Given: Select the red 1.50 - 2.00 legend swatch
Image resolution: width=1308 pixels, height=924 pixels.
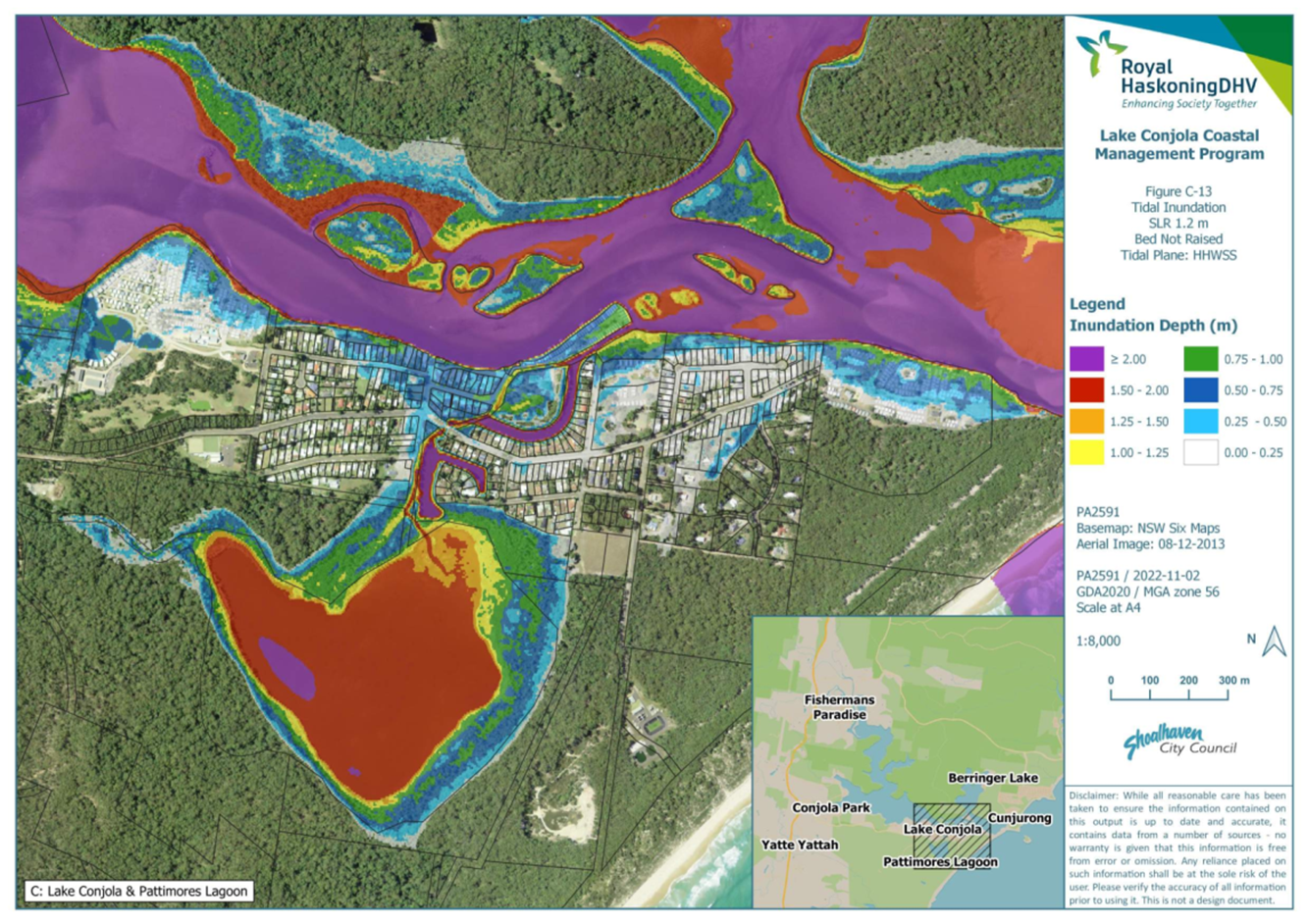Looking at the screenshot, I should (1086, 390).
